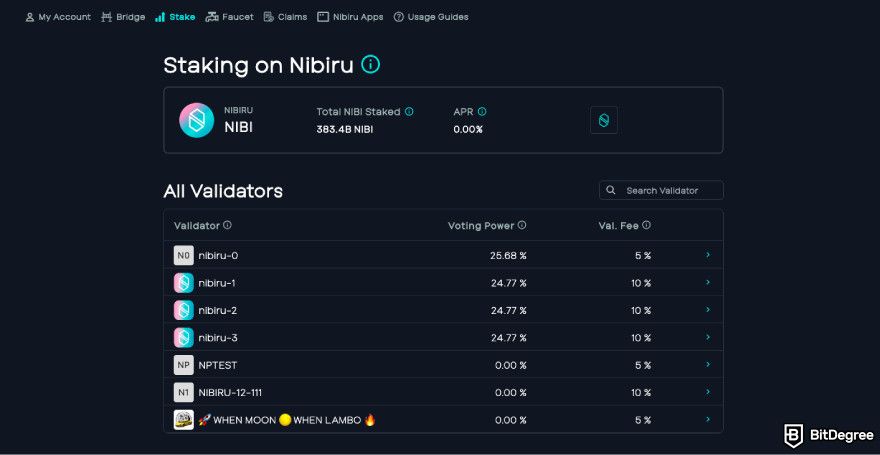Screen dimensions: 880x455
Task: Click the nibiru-2 validator avatar
Action: point(184,310)
